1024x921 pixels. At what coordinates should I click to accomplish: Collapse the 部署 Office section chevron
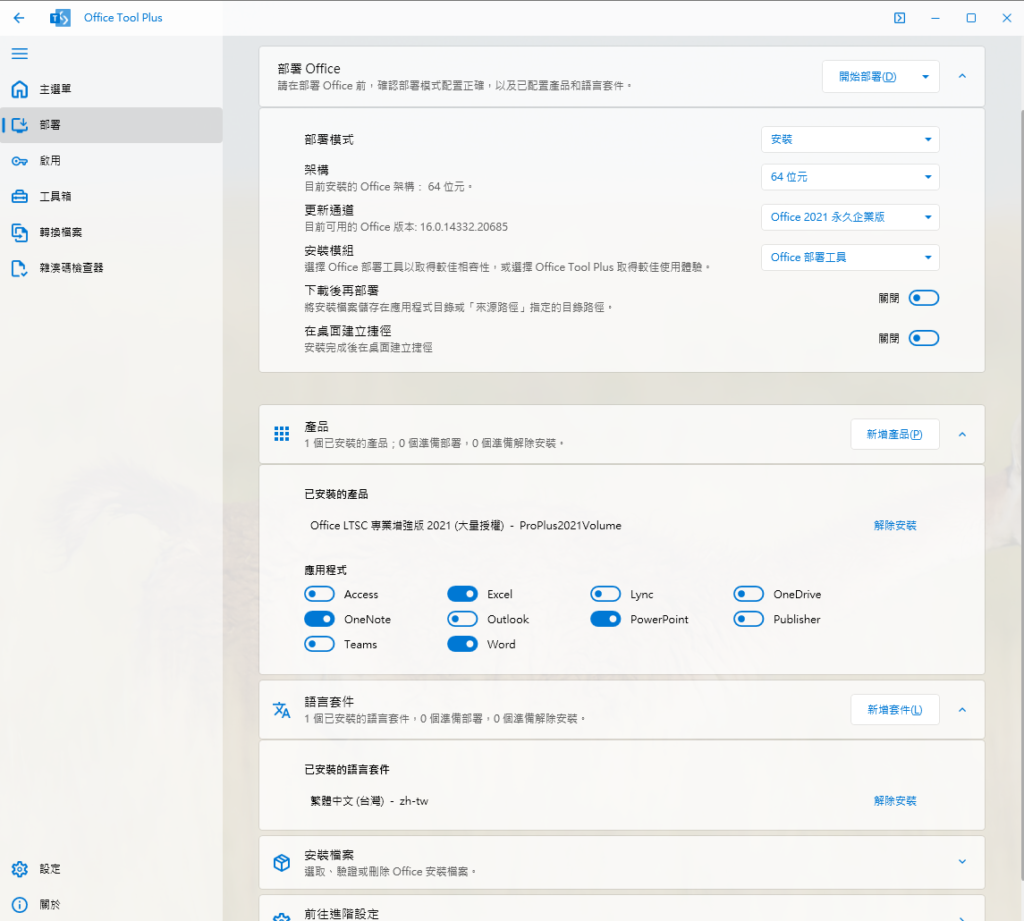coord(962,76)
